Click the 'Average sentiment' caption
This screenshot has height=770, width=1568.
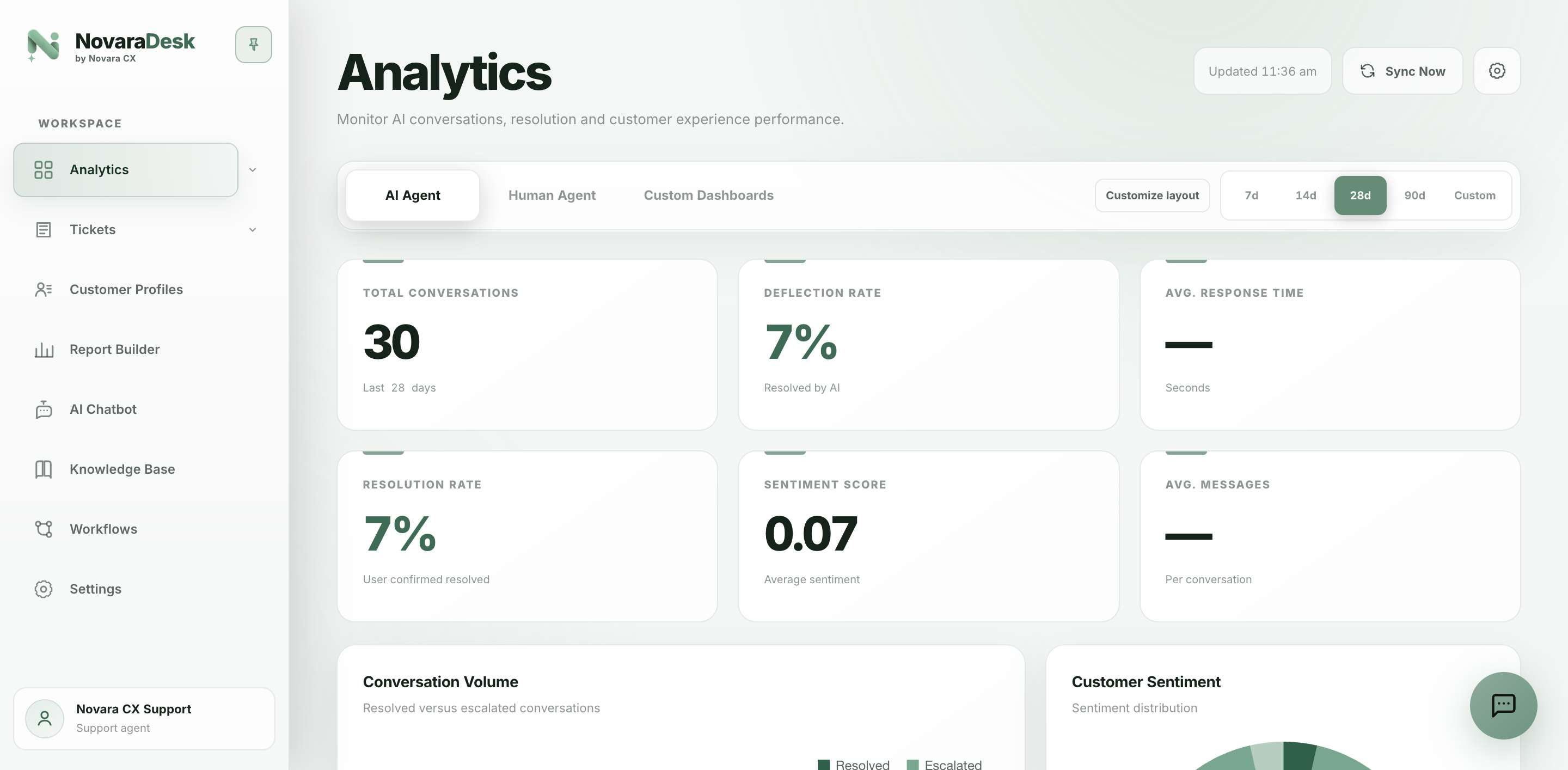click(811, 579)
